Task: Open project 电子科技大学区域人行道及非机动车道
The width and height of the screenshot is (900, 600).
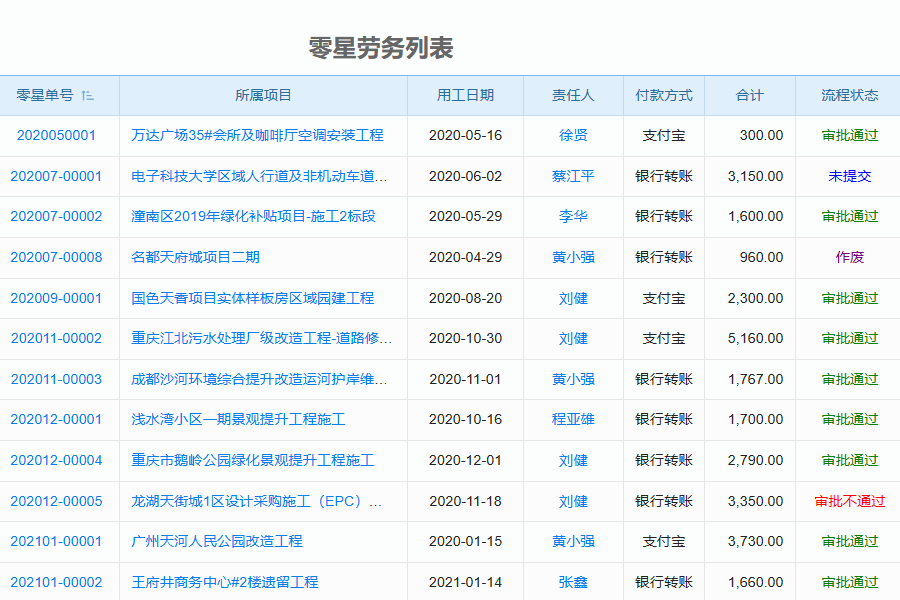Action: point(259,176)
